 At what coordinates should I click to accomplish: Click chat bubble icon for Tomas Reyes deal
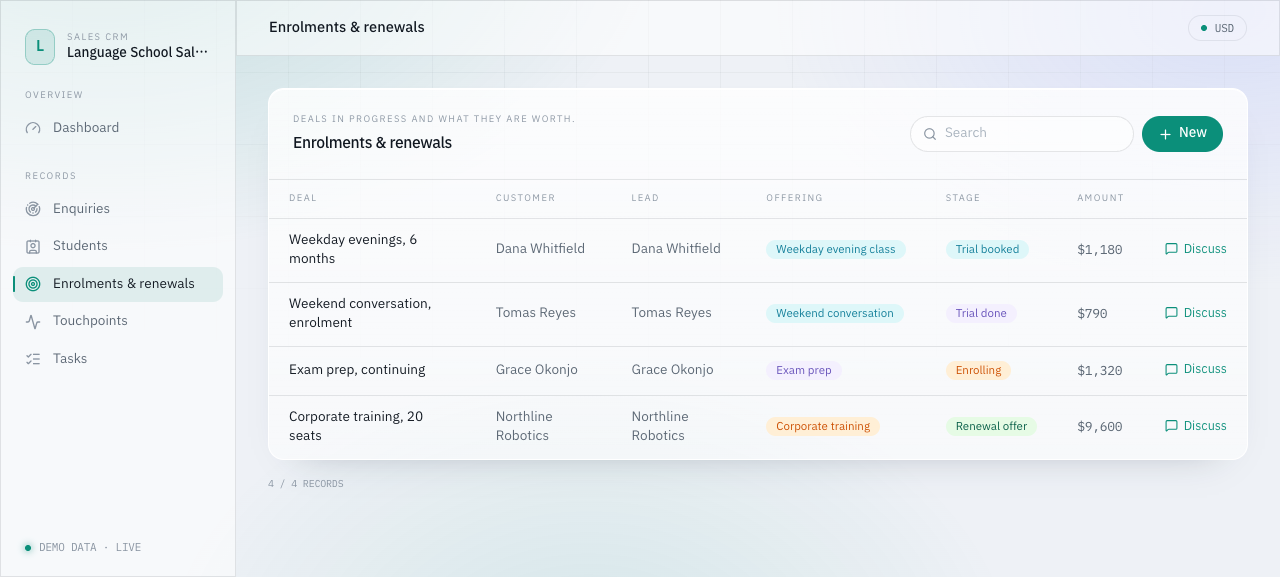click(1171, 313)
